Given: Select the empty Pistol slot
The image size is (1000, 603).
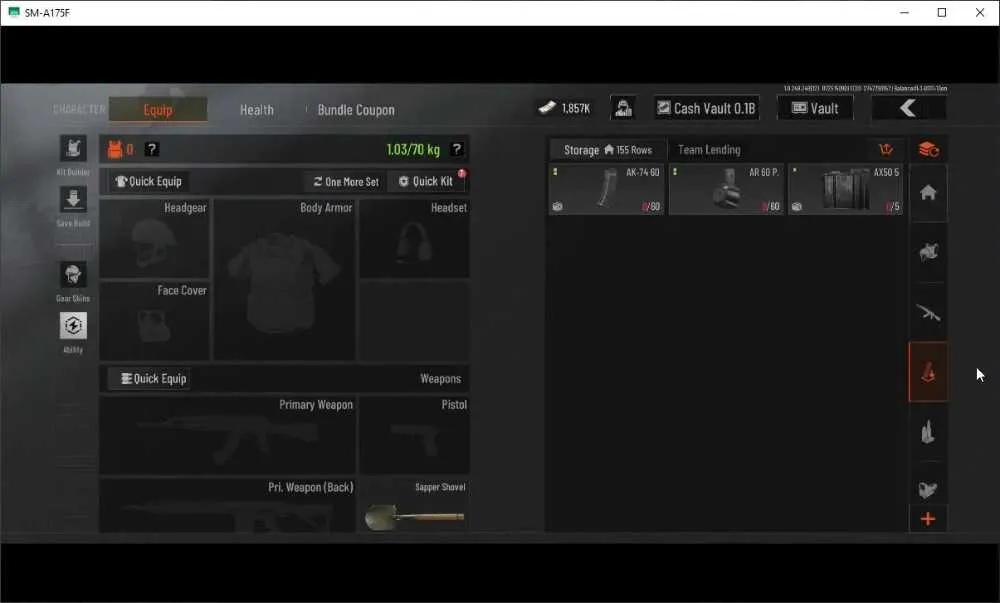Looking at the screenshot, I should [415, 435].
